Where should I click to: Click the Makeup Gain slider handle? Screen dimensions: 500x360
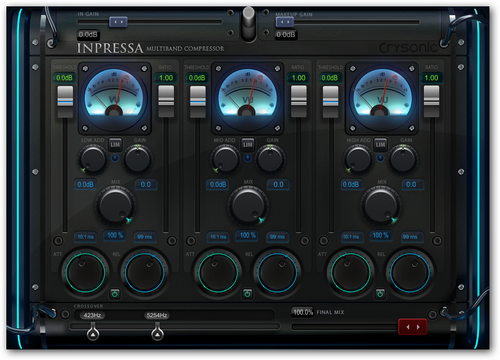(x=285, y=22)
